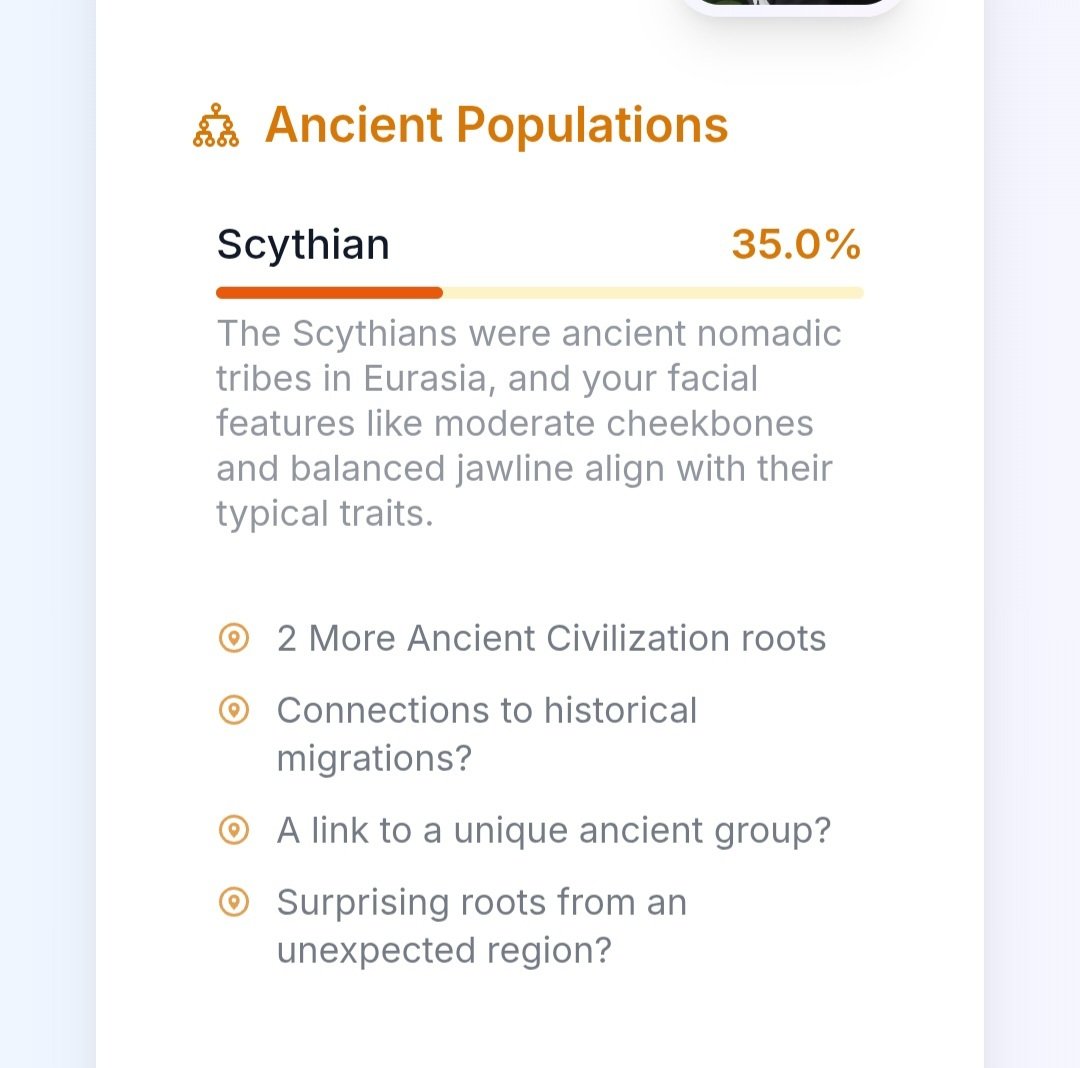Click pin icon beside "2 More Ancient Civilization roots"
This screenshot has width=1080, height=1068.
233,638
